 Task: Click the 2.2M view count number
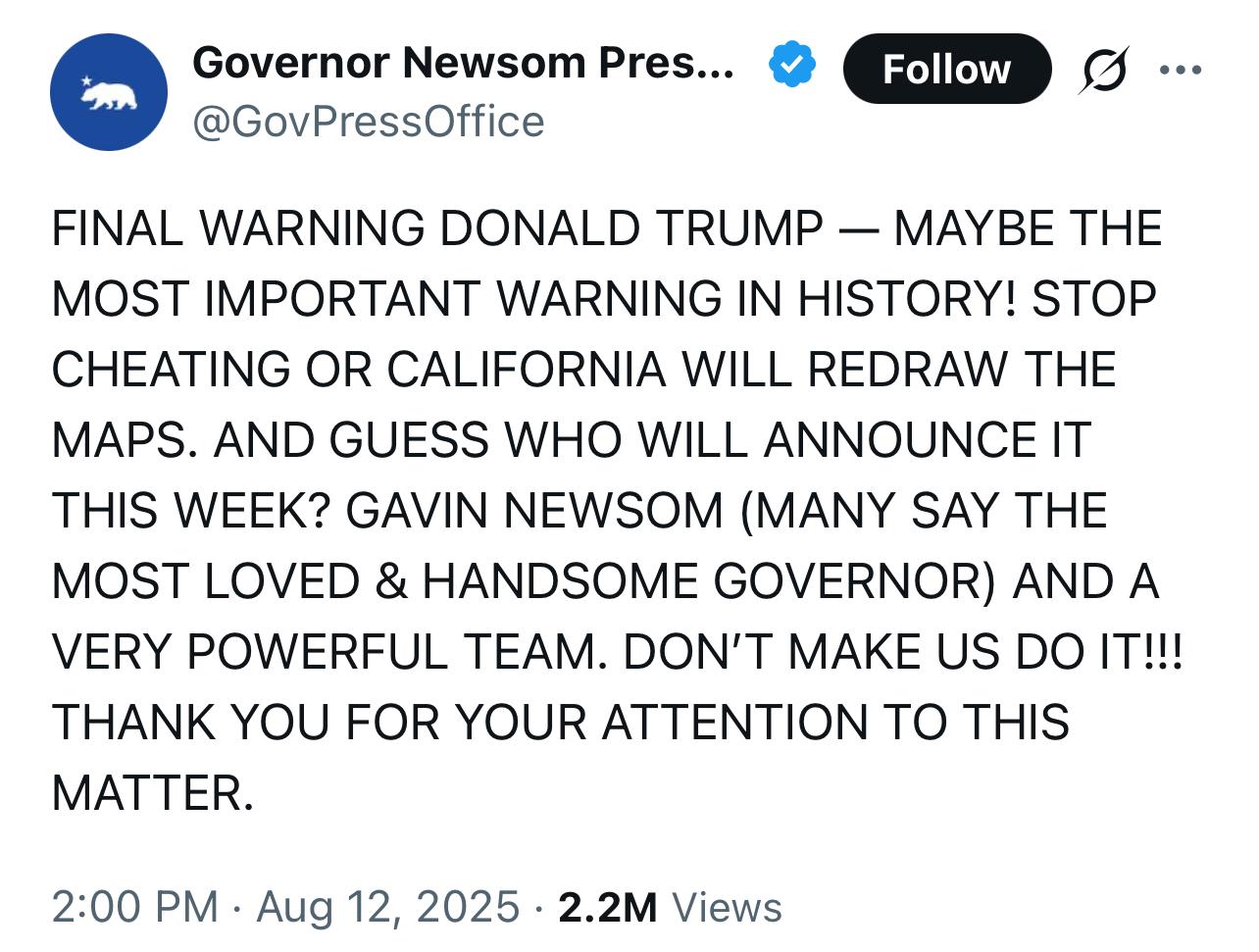[607, 907]
